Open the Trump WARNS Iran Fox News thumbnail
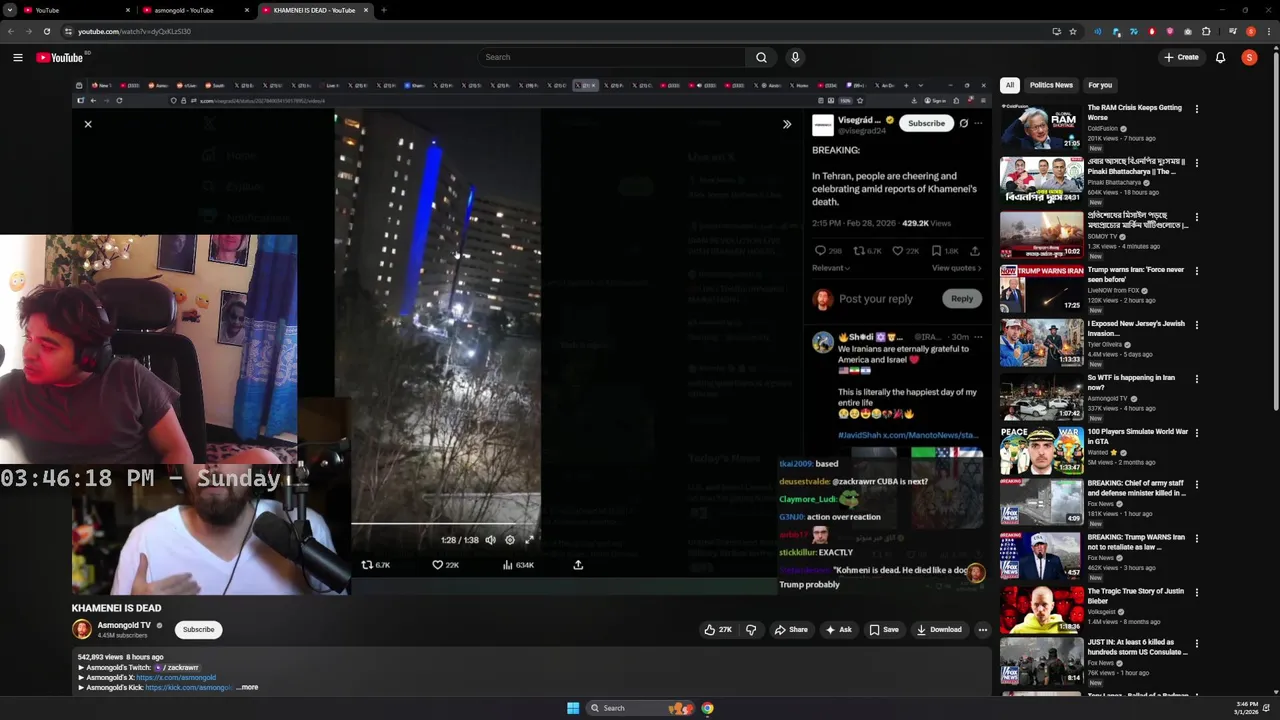1280x720 pixels. point(1041,556)
